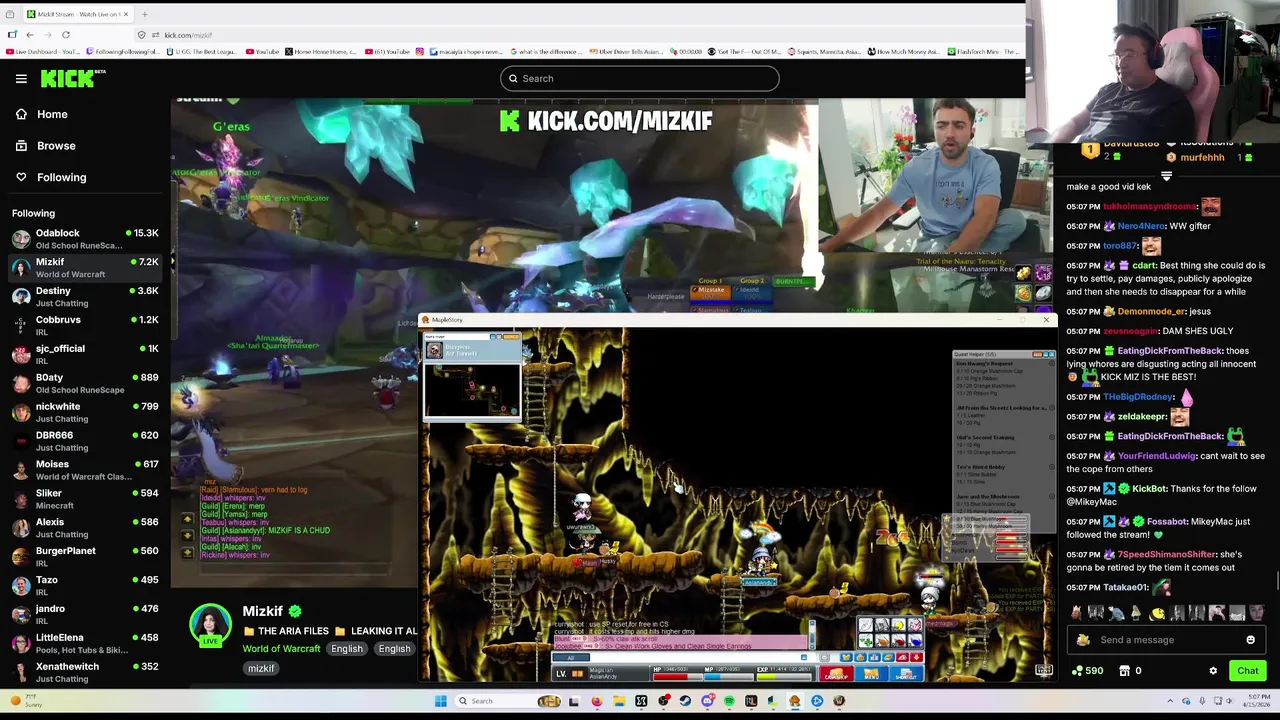This screenshot has height=720, width=1280.
Task: Click the first English language tag
Action: coord(347,648)
